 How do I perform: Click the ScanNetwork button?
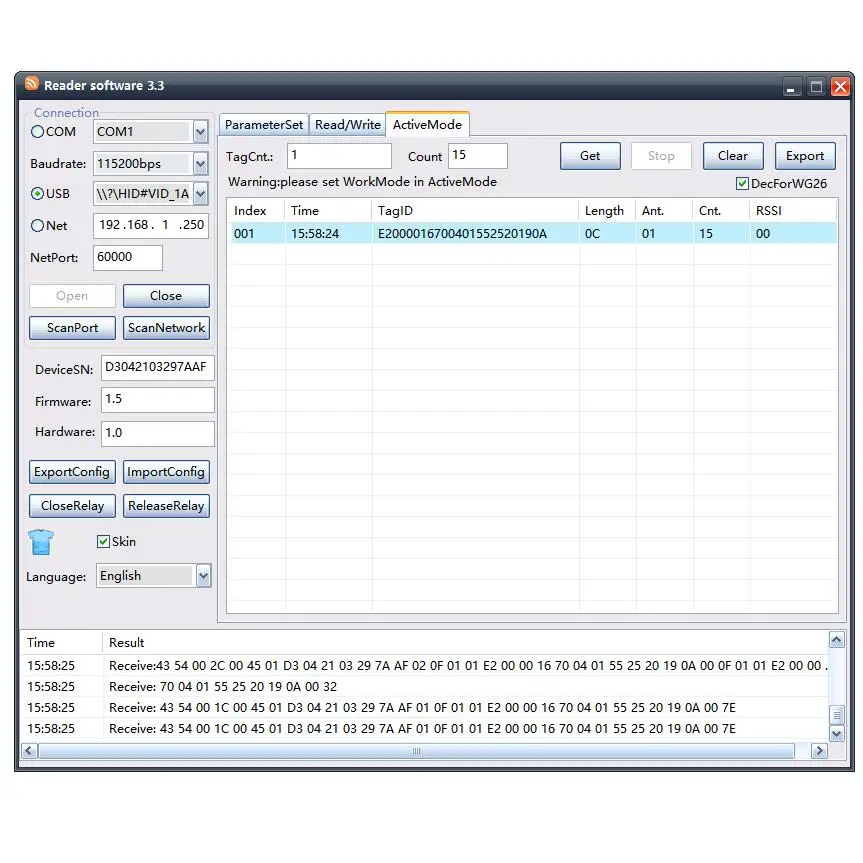pos(166,328)
